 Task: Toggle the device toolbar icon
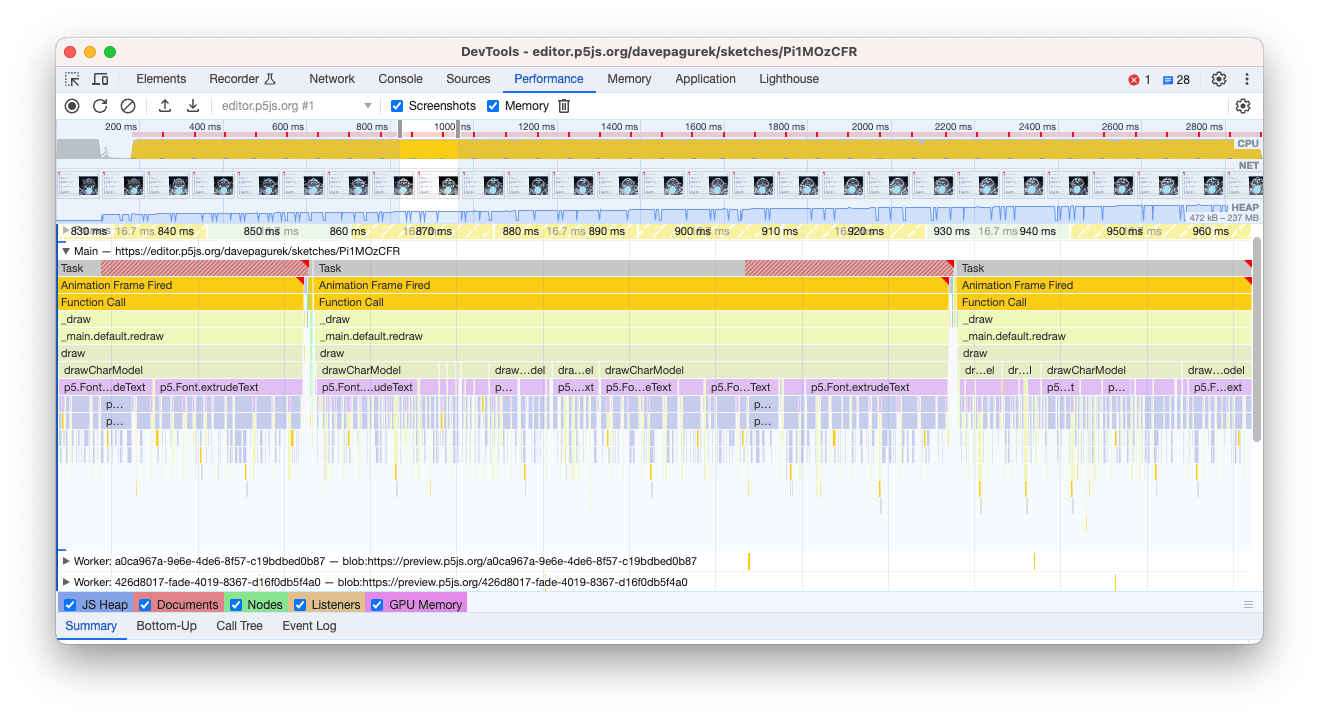tap(99, 79)
